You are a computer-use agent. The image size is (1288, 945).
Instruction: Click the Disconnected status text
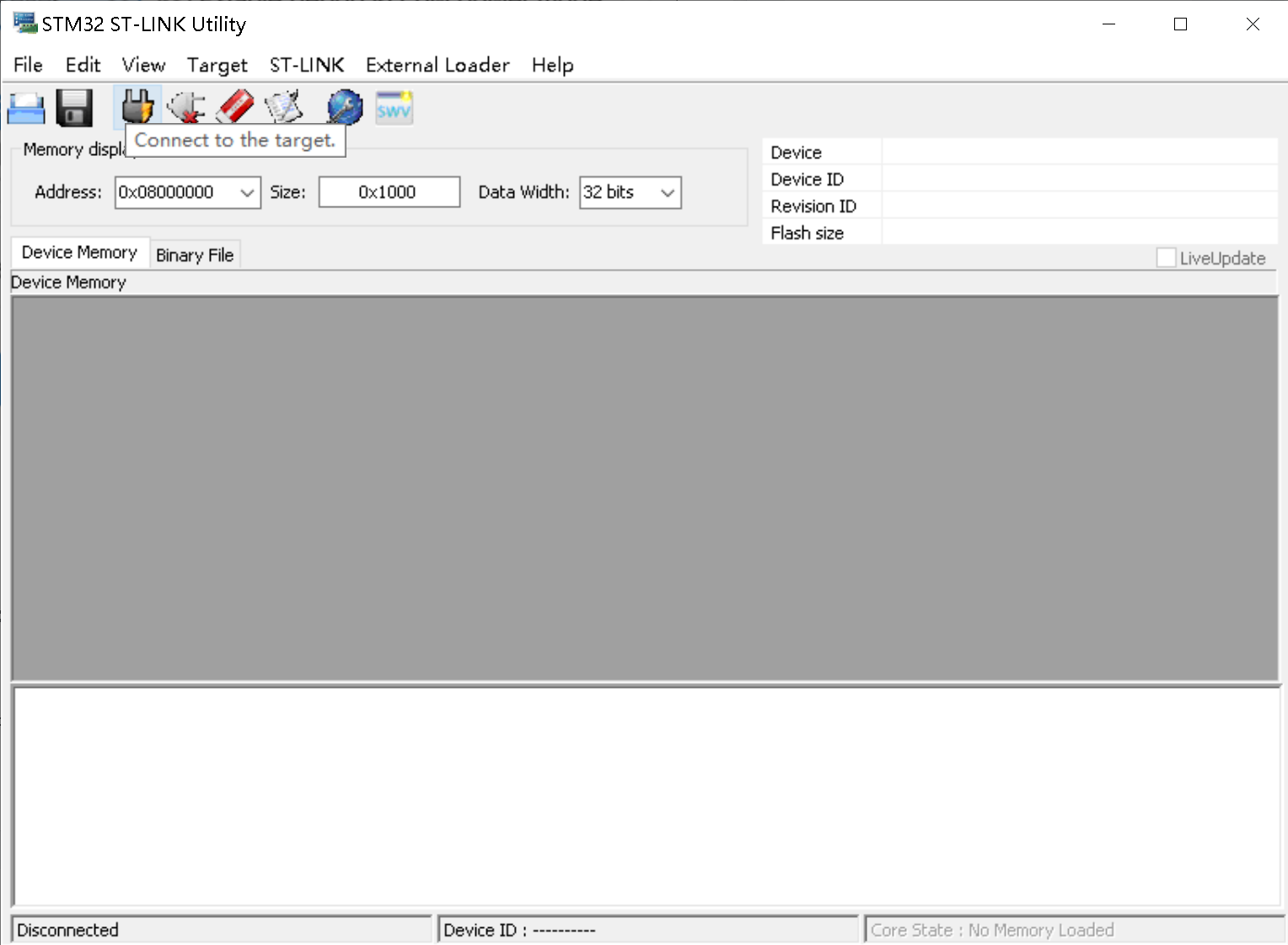click(x=67, y=930)
